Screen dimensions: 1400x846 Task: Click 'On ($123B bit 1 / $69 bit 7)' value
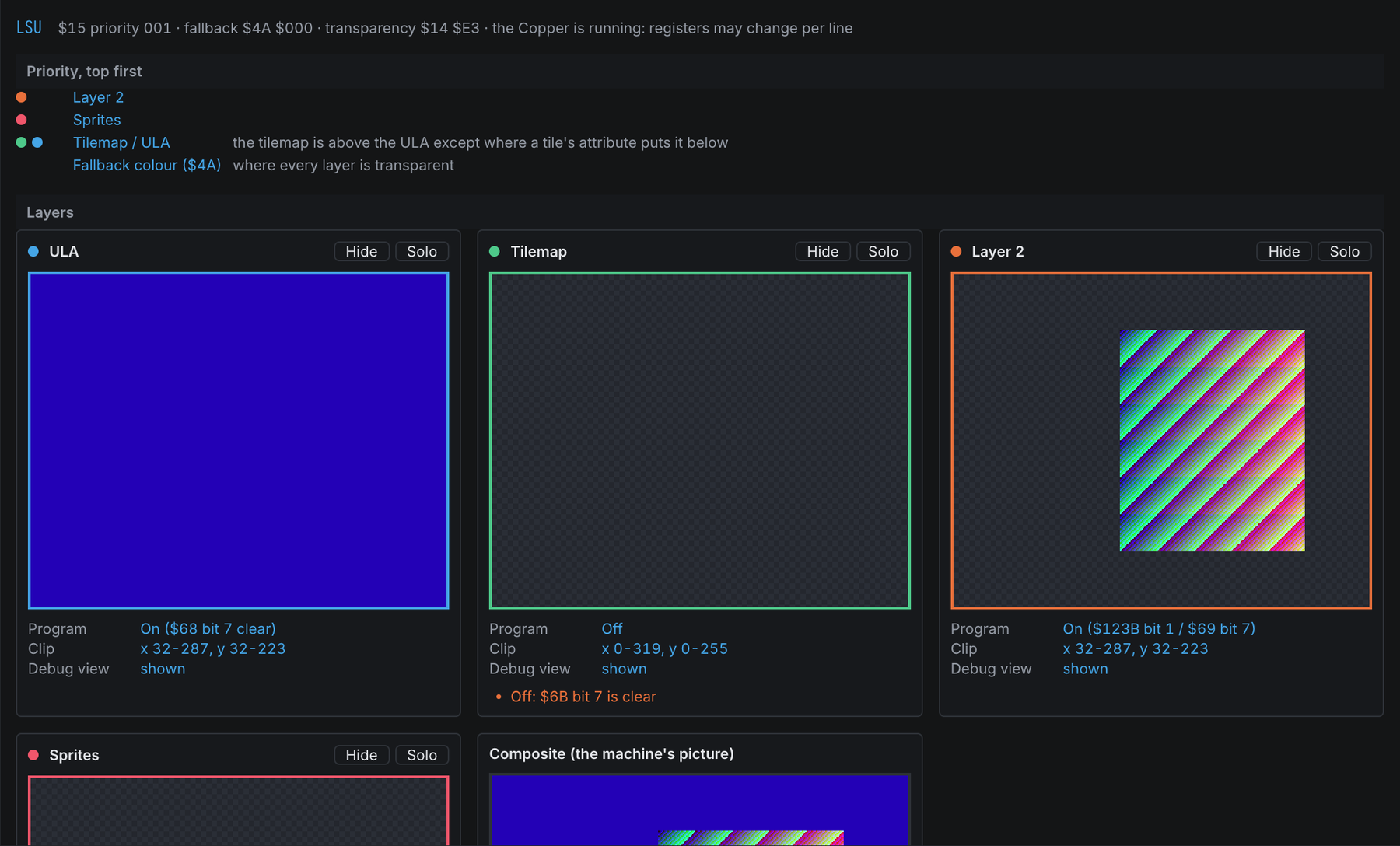tap(1159, 628)
